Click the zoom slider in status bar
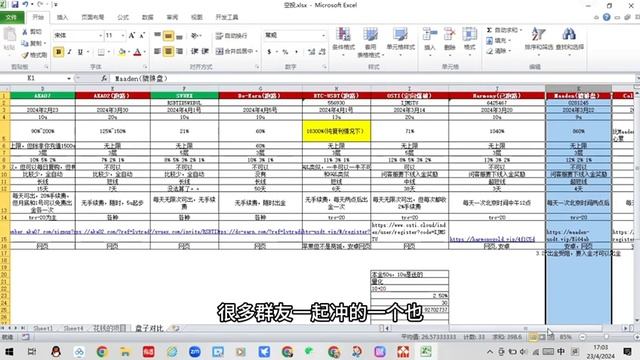 point(606,337)
